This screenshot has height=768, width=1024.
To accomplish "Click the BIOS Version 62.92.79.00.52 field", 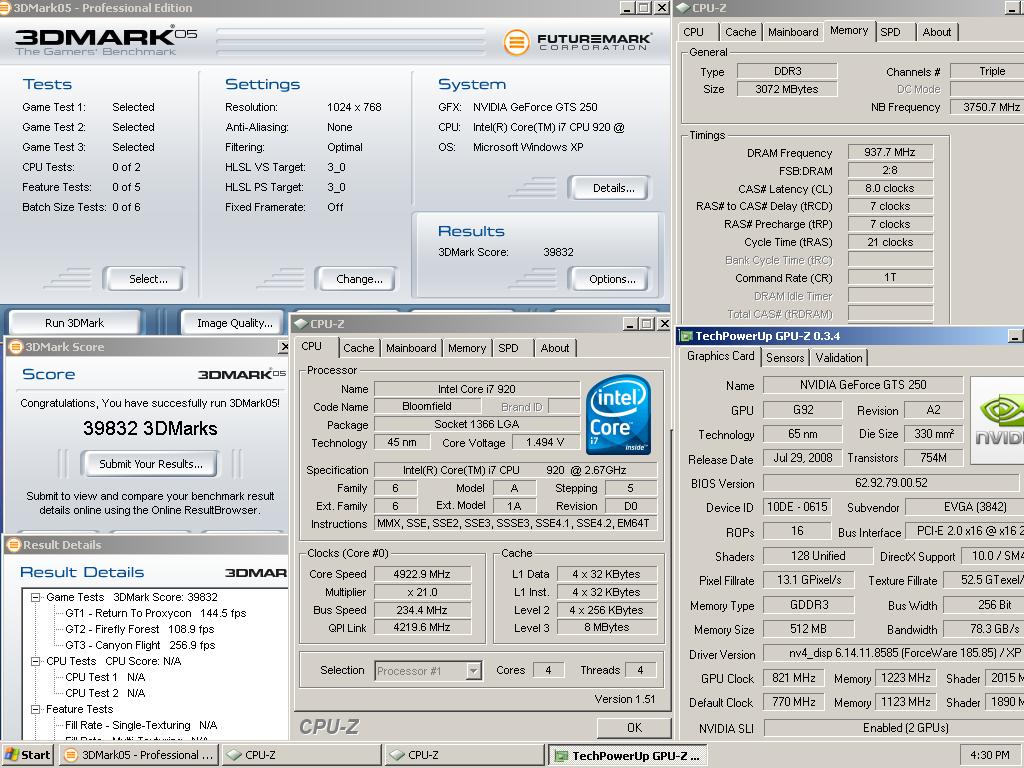I will coord(891,483).
